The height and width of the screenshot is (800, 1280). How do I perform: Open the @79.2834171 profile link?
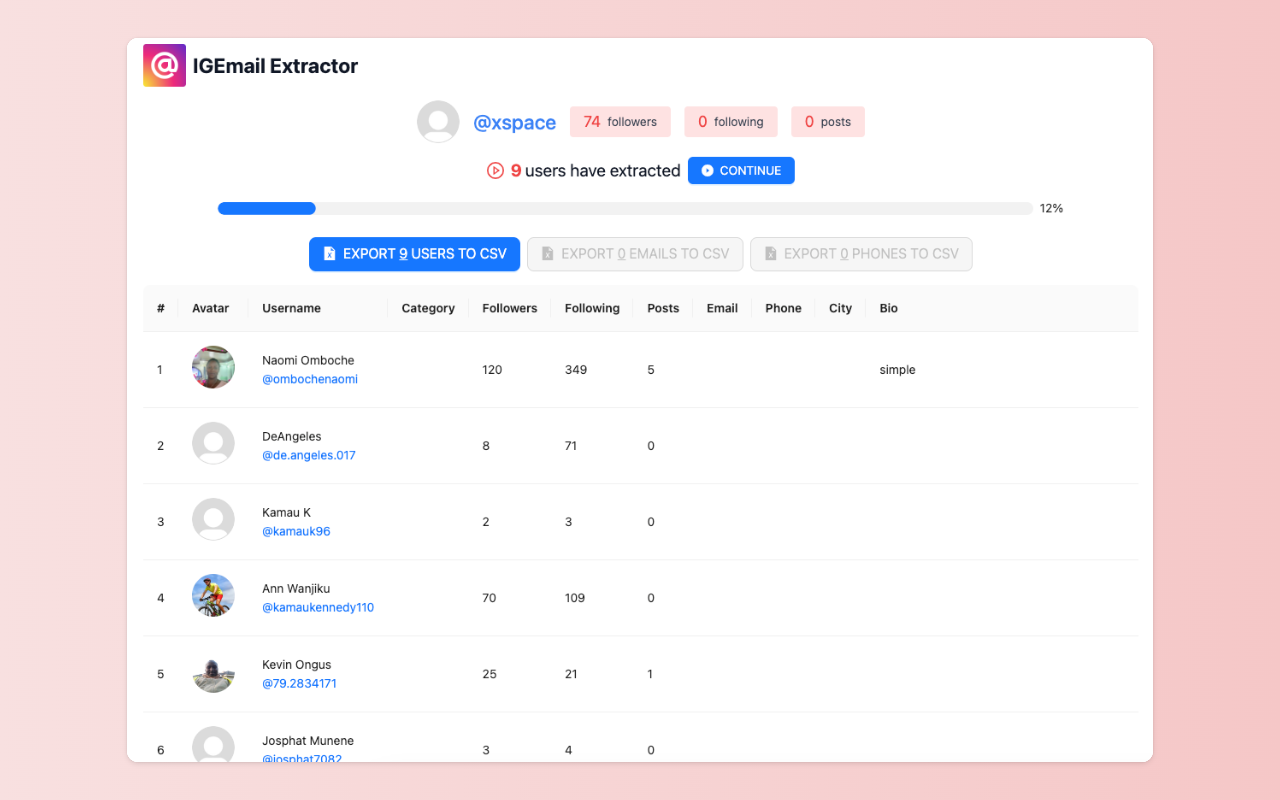click(x=299, y=683)
